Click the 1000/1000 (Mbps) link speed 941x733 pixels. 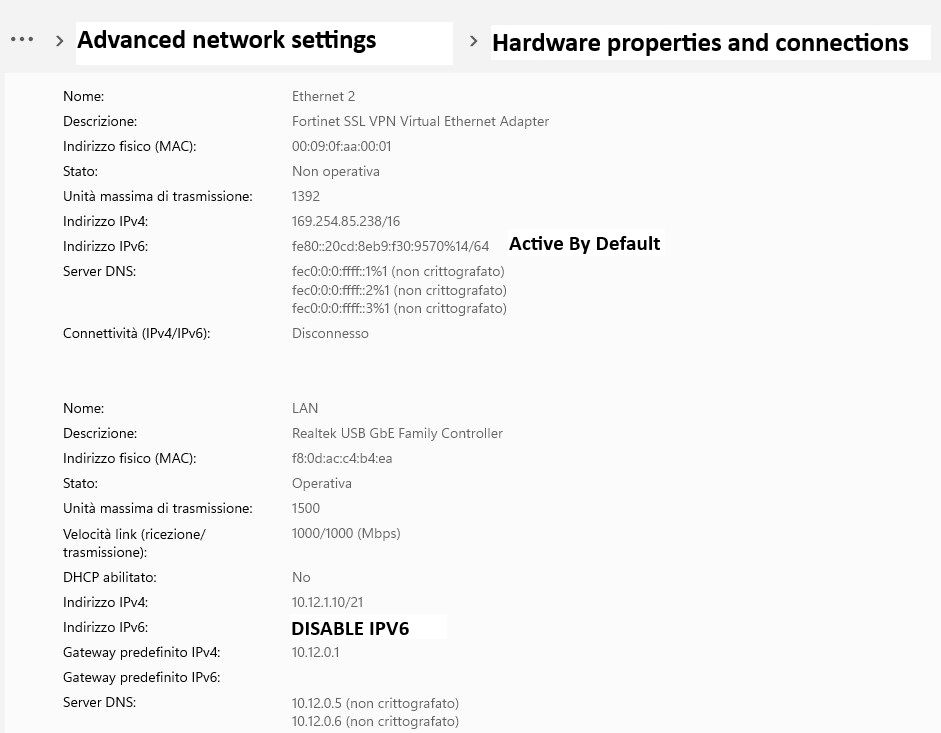point(346,534)
